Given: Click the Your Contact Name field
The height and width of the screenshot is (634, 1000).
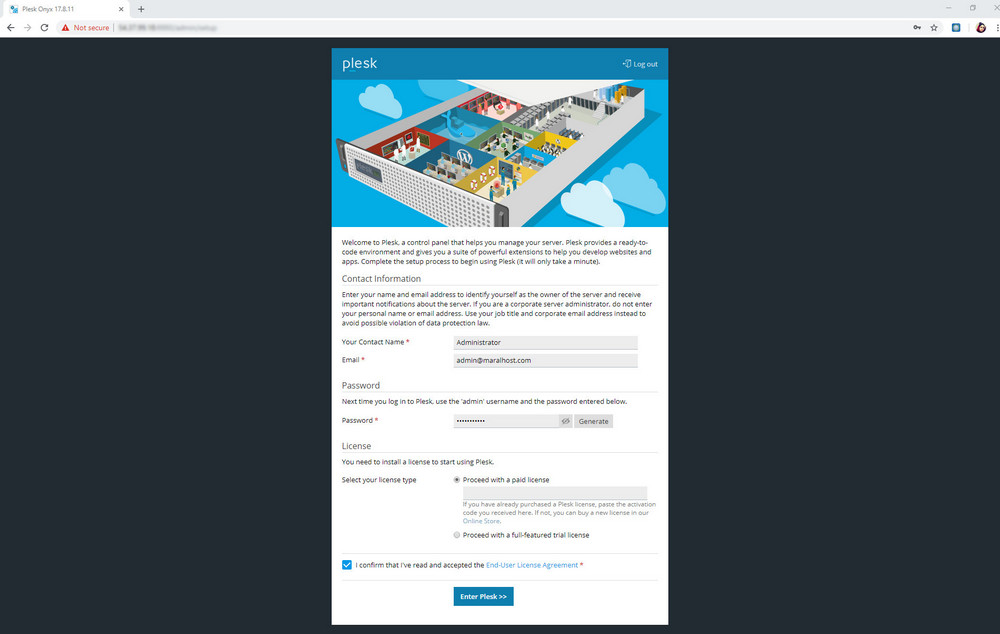Looking at the screenshot, I should click(545, 343).
